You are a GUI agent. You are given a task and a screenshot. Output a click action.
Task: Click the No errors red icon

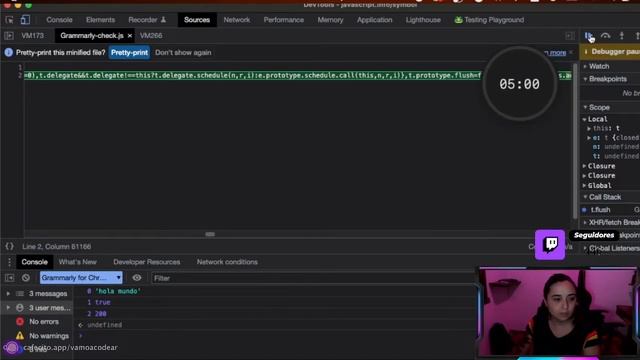20,322
